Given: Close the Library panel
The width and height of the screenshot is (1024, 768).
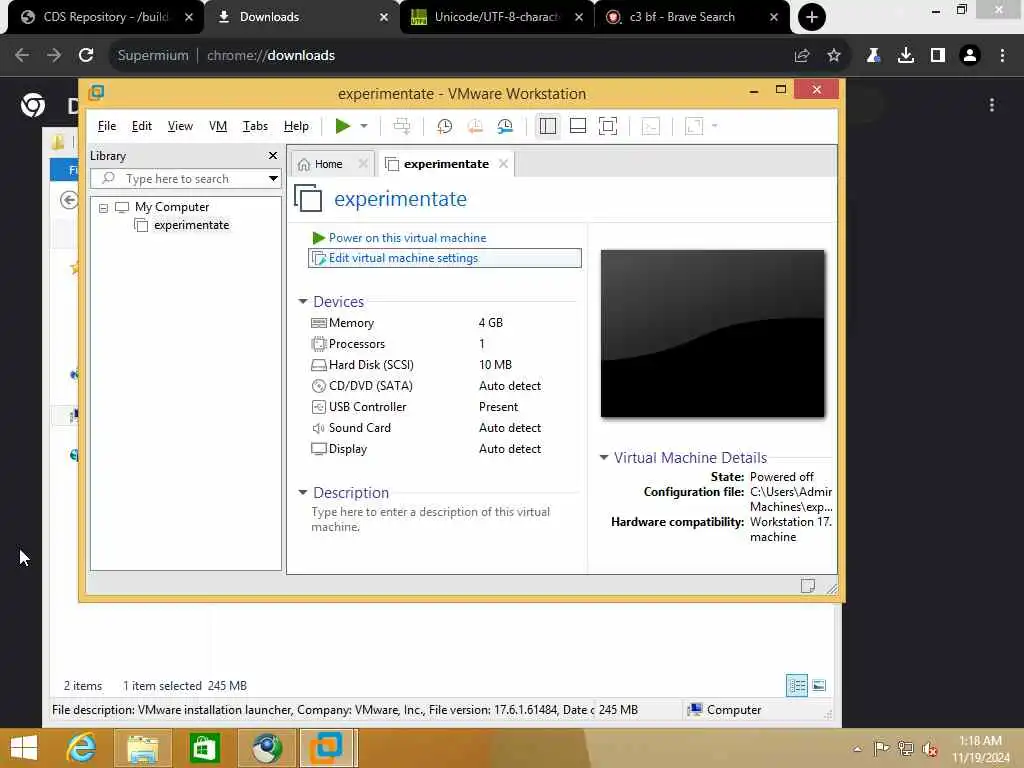Looking at the screenshot, I should [273, 155].
